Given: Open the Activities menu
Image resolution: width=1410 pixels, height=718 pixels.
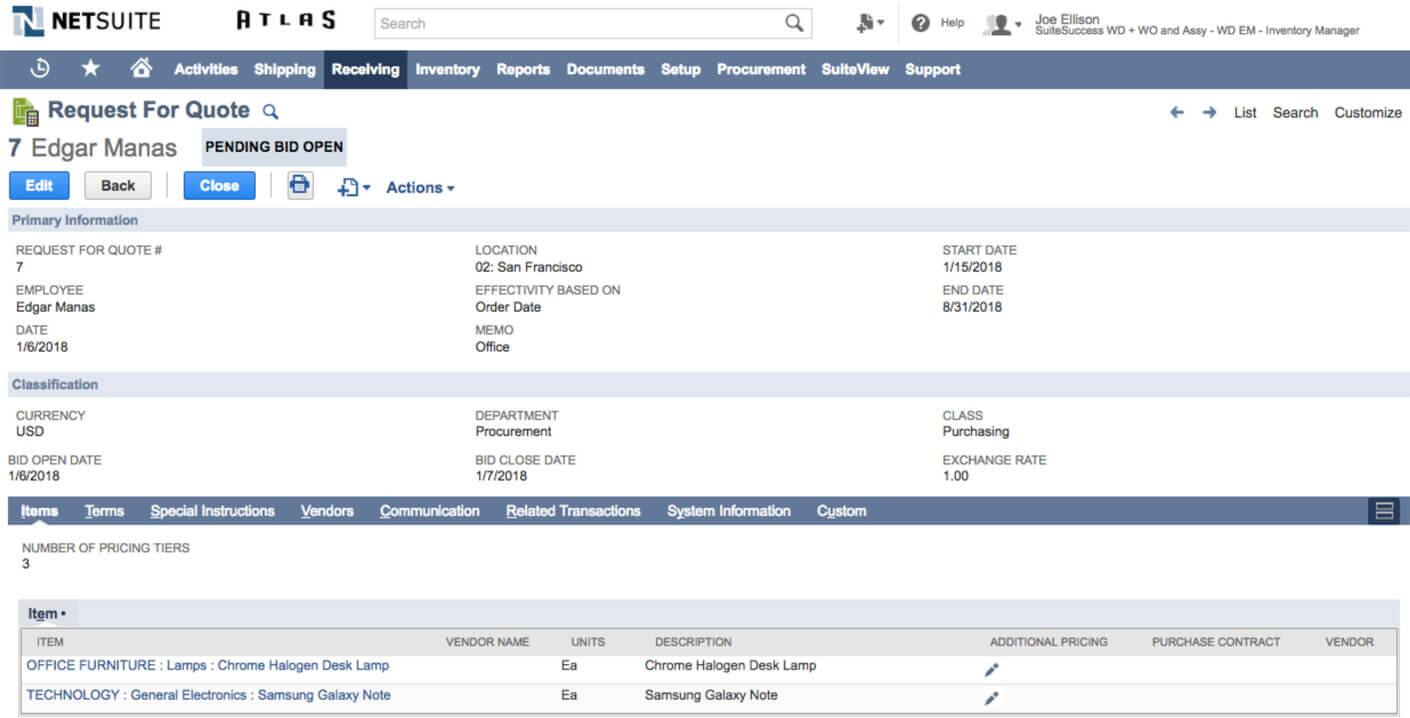Looking at the screenshot, I should pyautogui.click(x=206, y=69).
